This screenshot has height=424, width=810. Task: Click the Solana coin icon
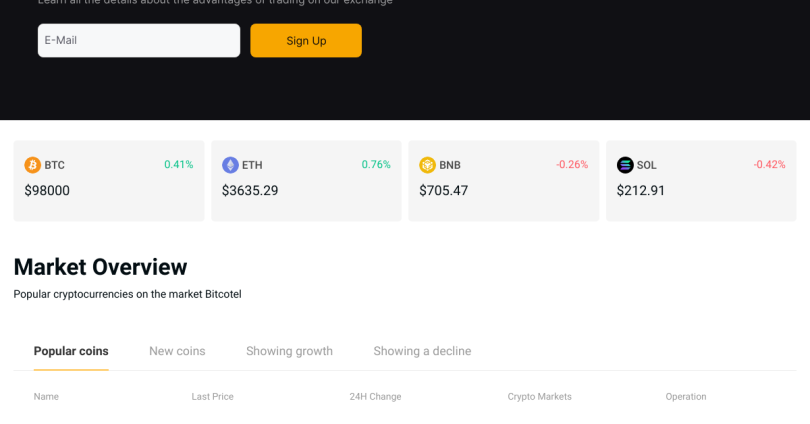625,165
